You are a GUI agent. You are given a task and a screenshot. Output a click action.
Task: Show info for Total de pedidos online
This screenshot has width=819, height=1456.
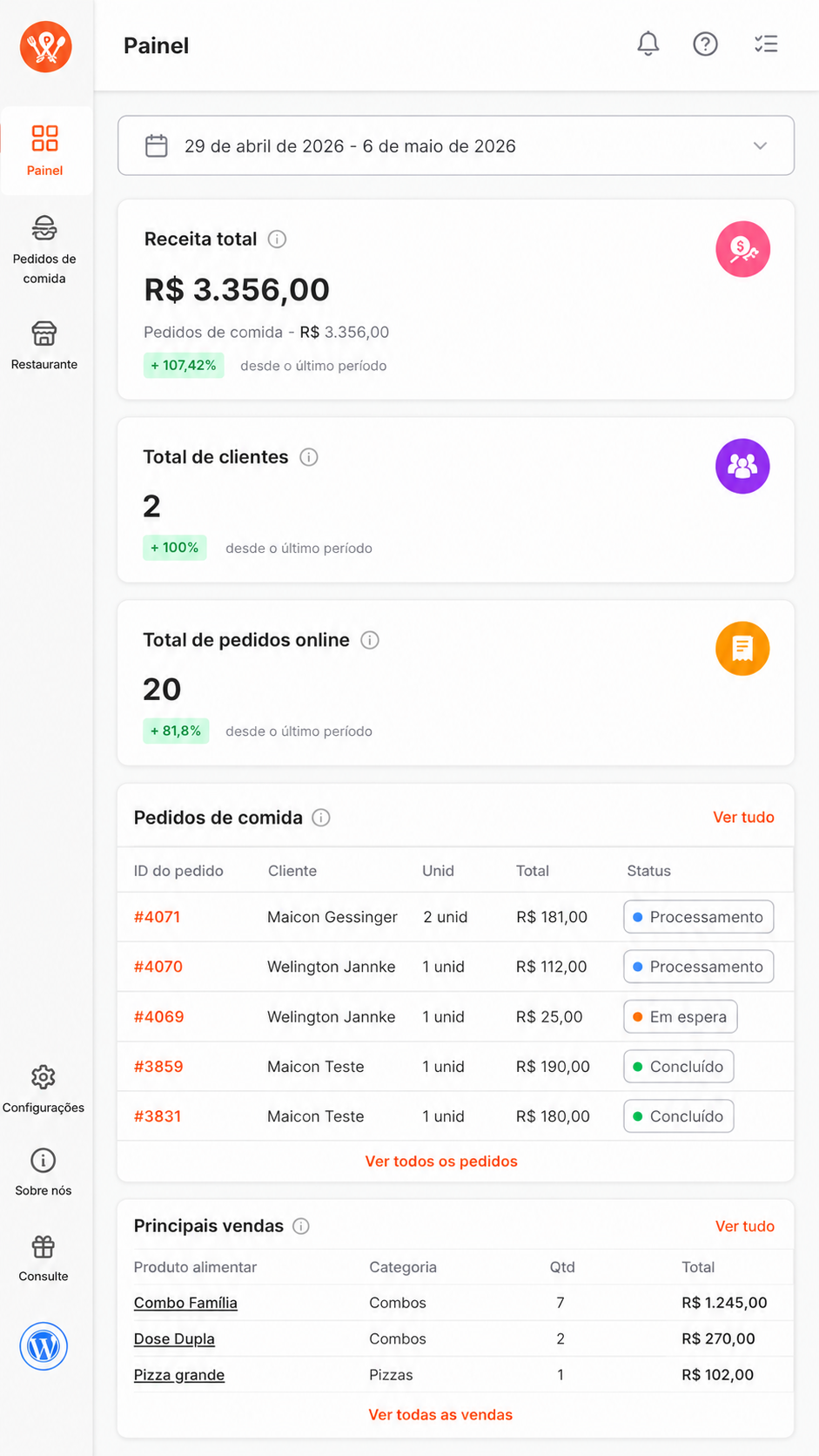pyautogui.click(x=370, y=640)
